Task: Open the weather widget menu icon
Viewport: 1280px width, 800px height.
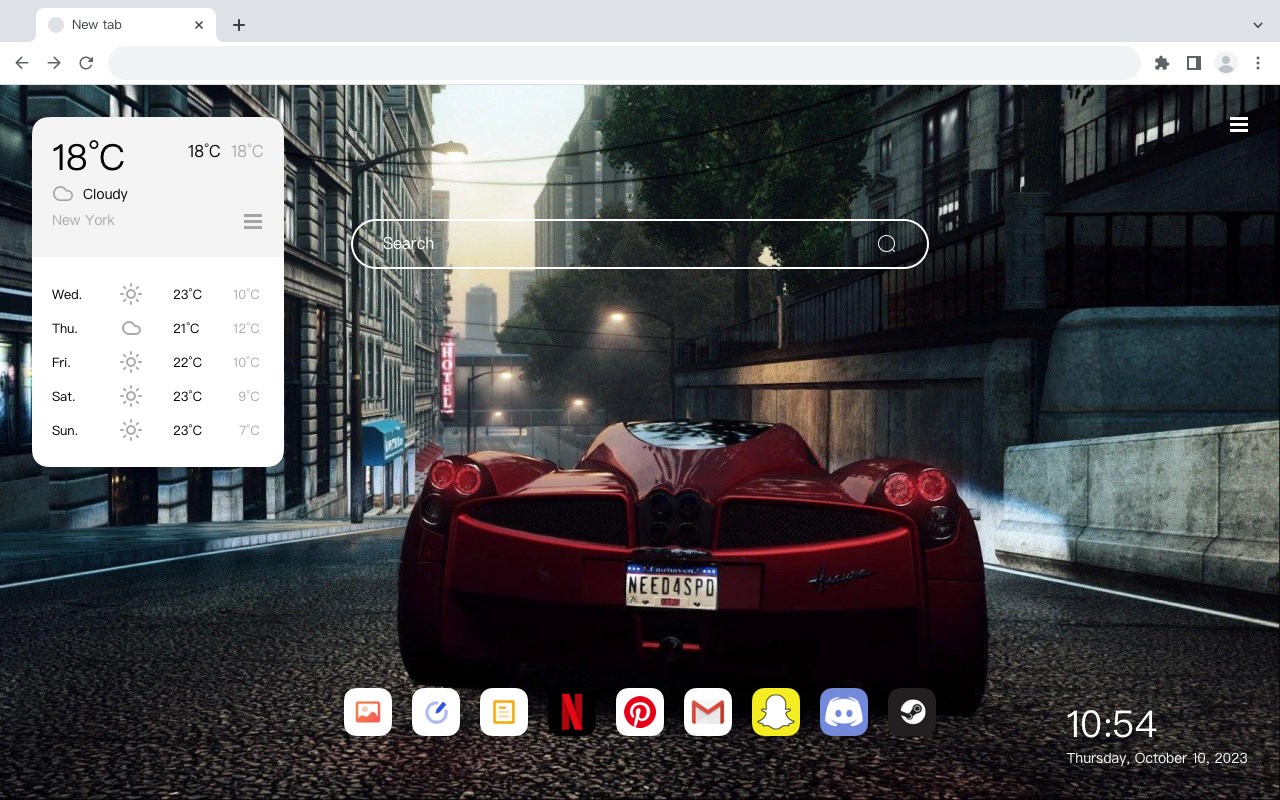Action: pyautogui.click(x=253, y=221)
